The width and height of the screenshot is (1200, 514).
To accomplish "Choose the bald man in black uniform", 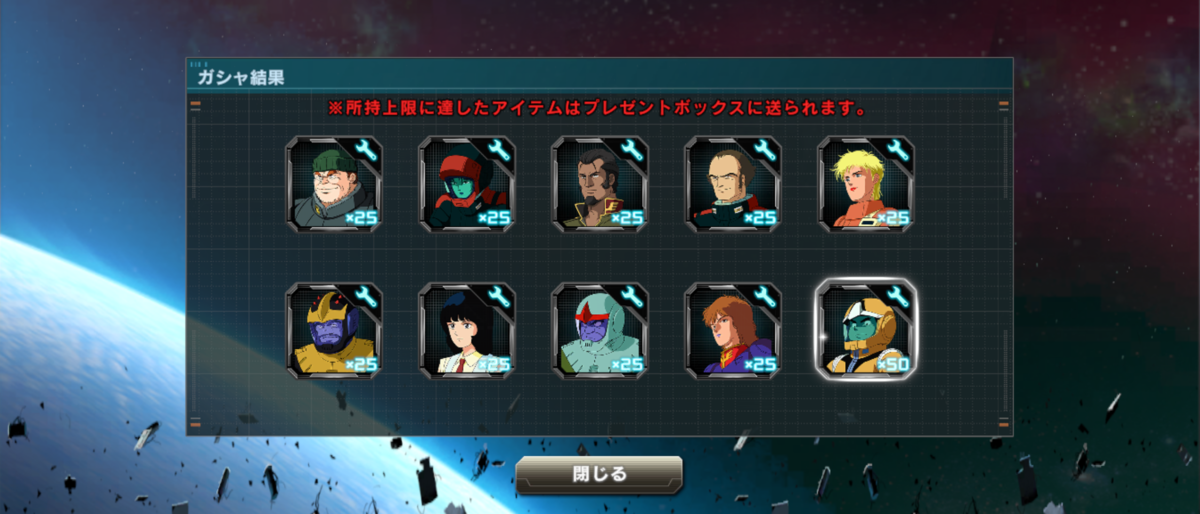I will [733, 185].
